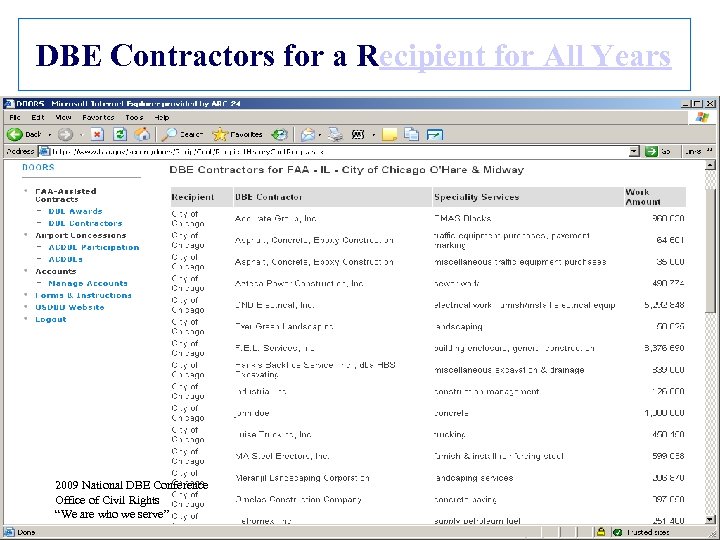Select the john doe contractor cell

[x=252, y=413]
